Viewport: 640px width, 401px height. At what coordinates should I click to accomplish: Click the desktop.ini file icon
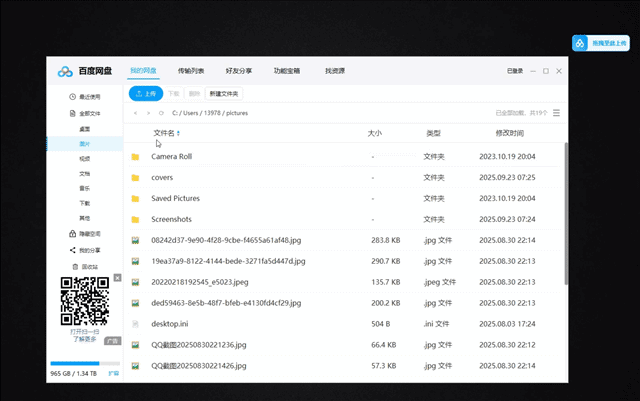[135, 324]
